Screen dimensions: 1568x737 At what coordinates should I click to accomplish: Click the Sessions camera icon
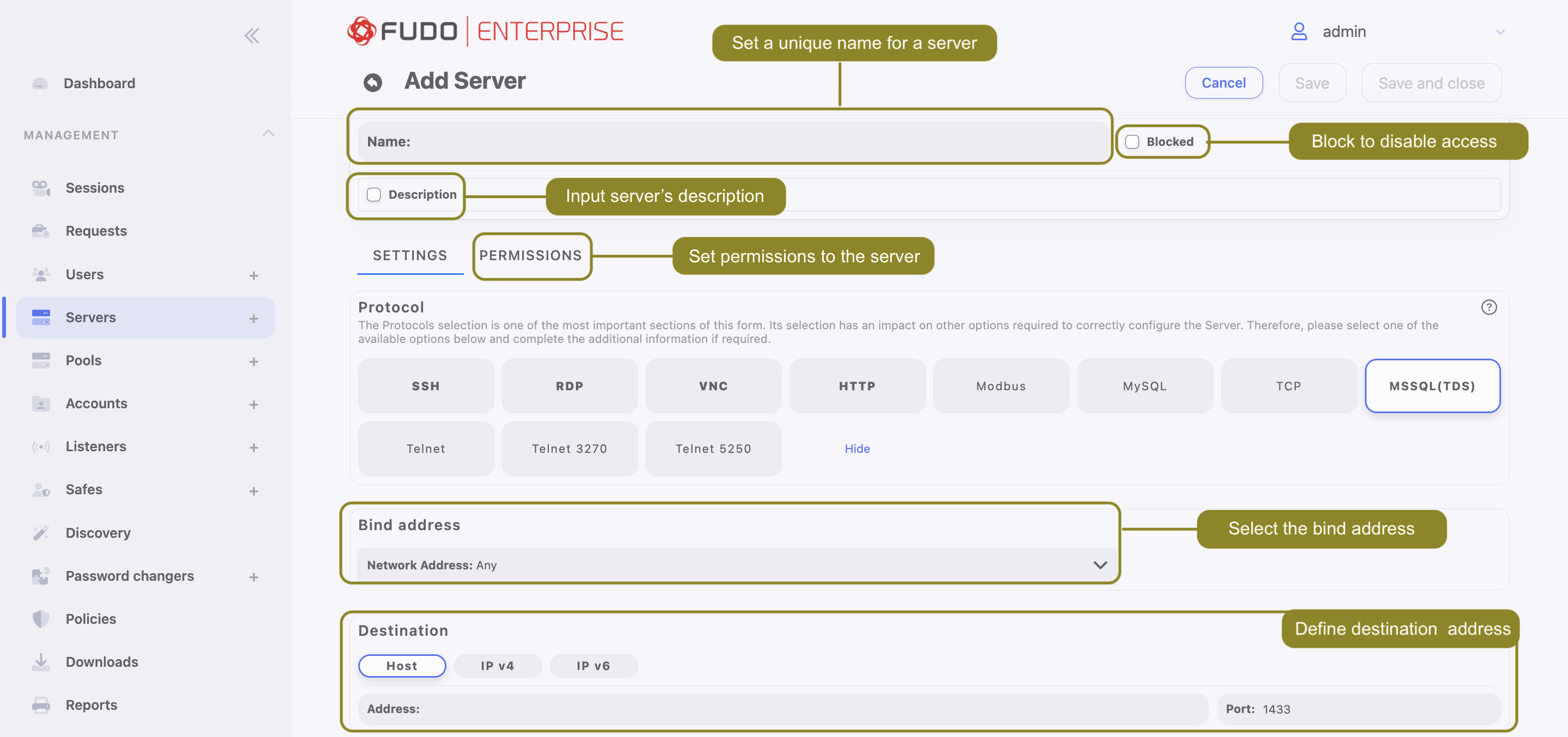41,188
